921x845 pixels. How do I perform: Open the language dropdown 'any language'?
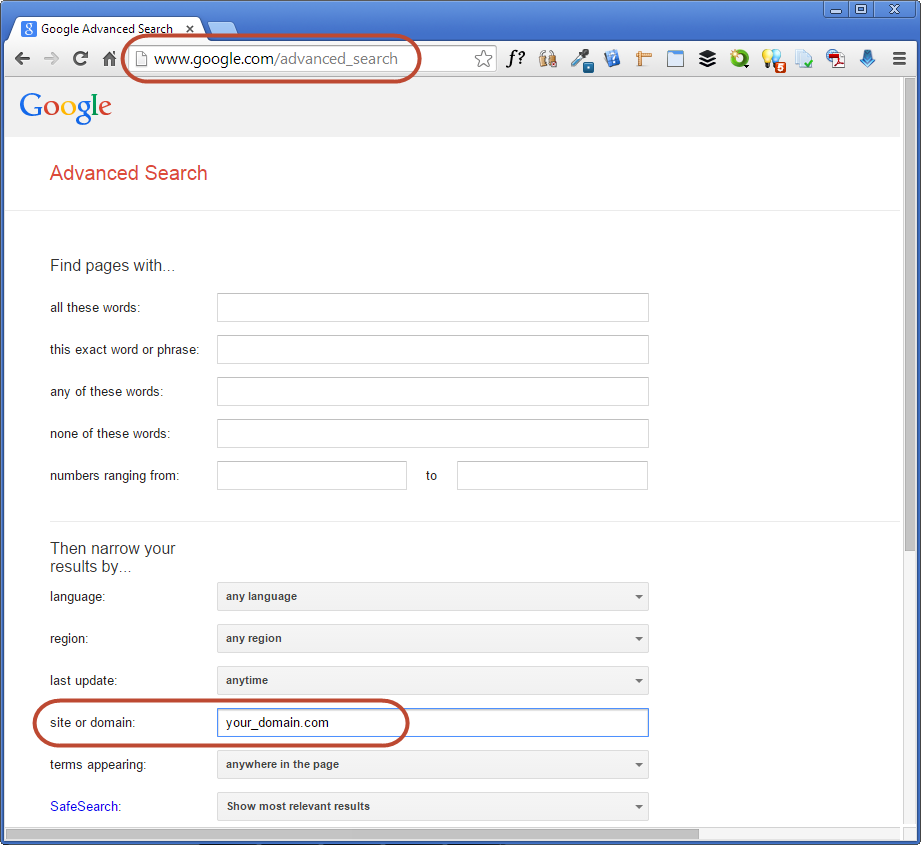pos(432,597)
